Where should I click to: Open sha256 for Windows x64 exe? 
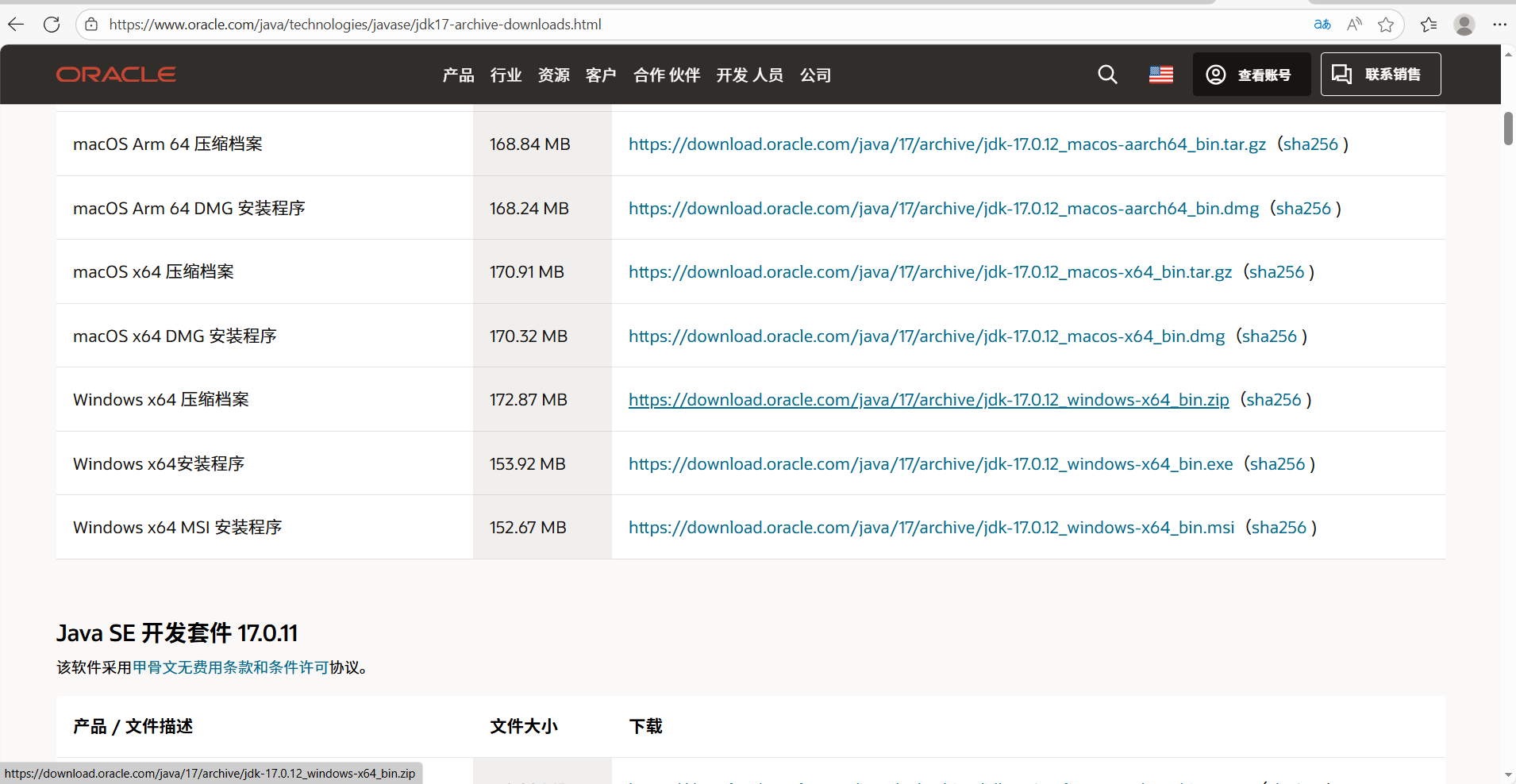pyautogui.click(x=1277, y=464)
